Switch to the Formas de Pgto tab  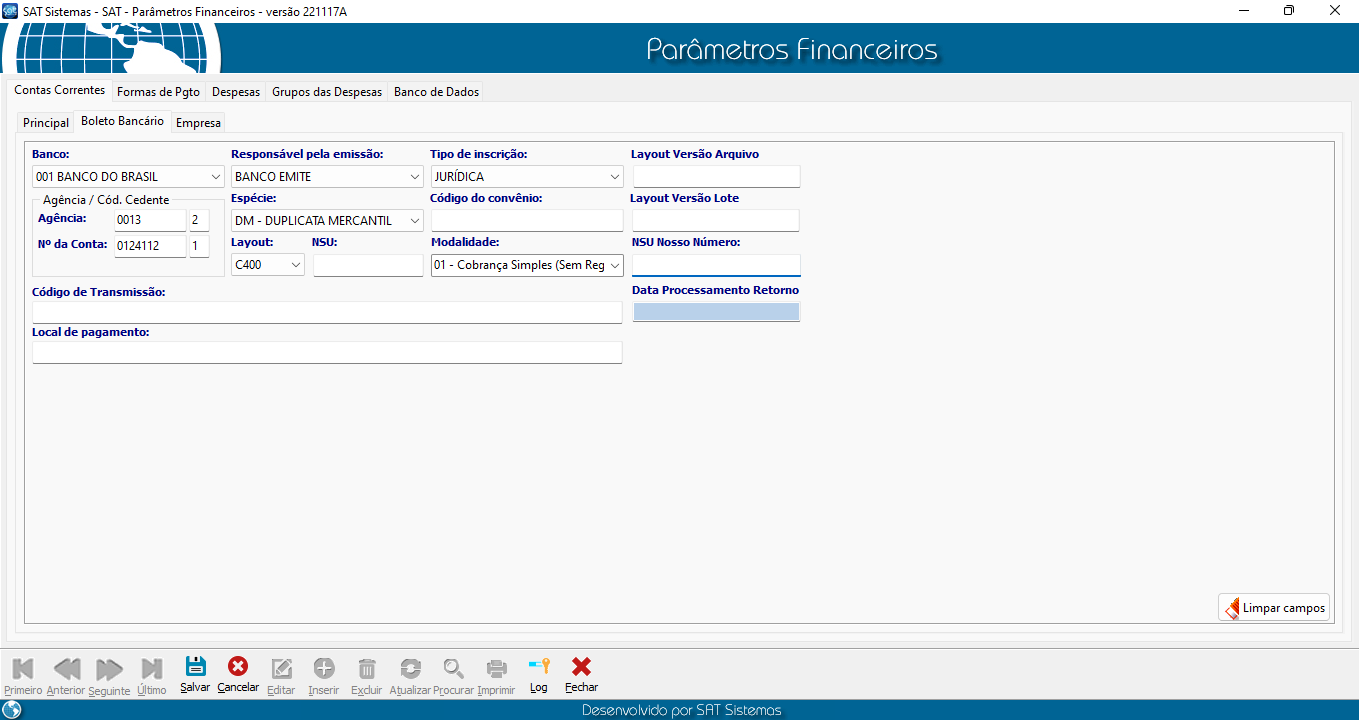158,92
